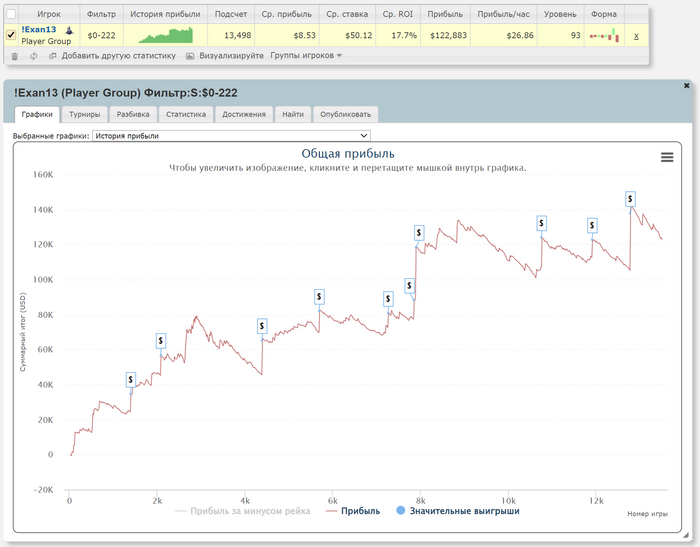Sort by the Ср. прибыль column header

(x=287, y=14)
